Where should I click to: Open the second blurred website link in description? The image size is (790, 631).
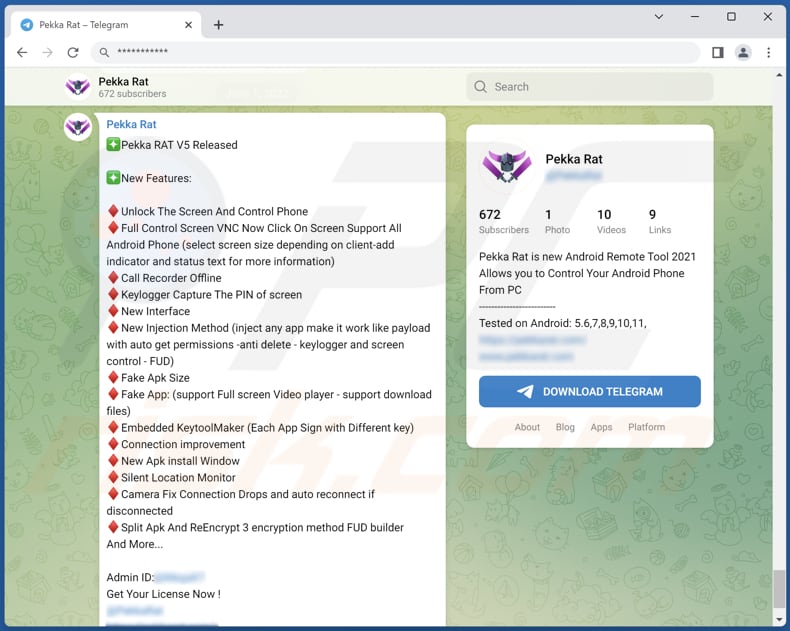click(x=526, y=357)
